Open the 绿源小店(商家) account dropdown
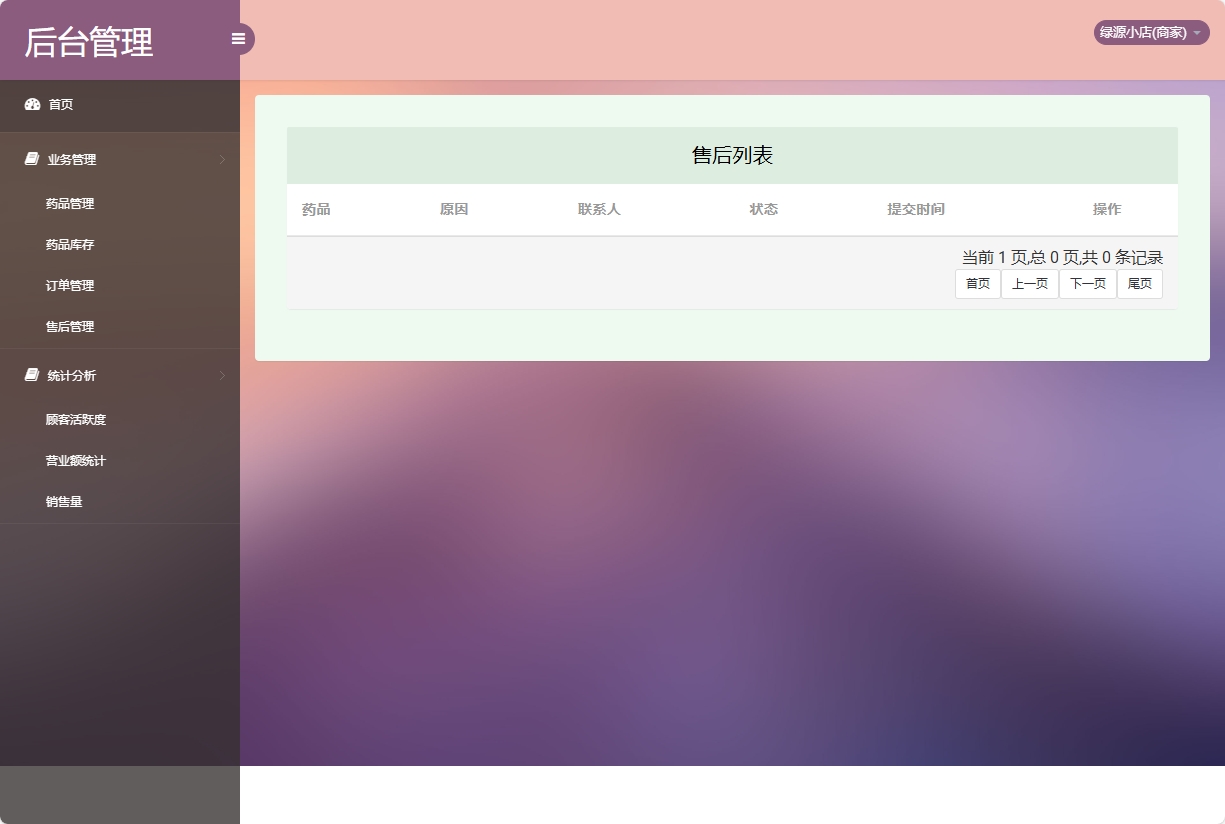Screen dimensions: 1225x824 click(x=1149, y=32)
